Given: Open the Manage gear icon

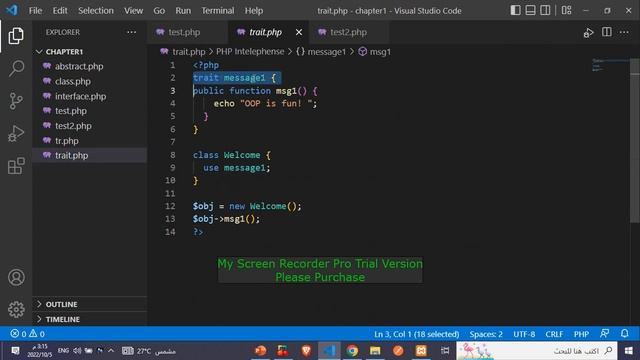Looking at the screenshot, I should 16,309.
